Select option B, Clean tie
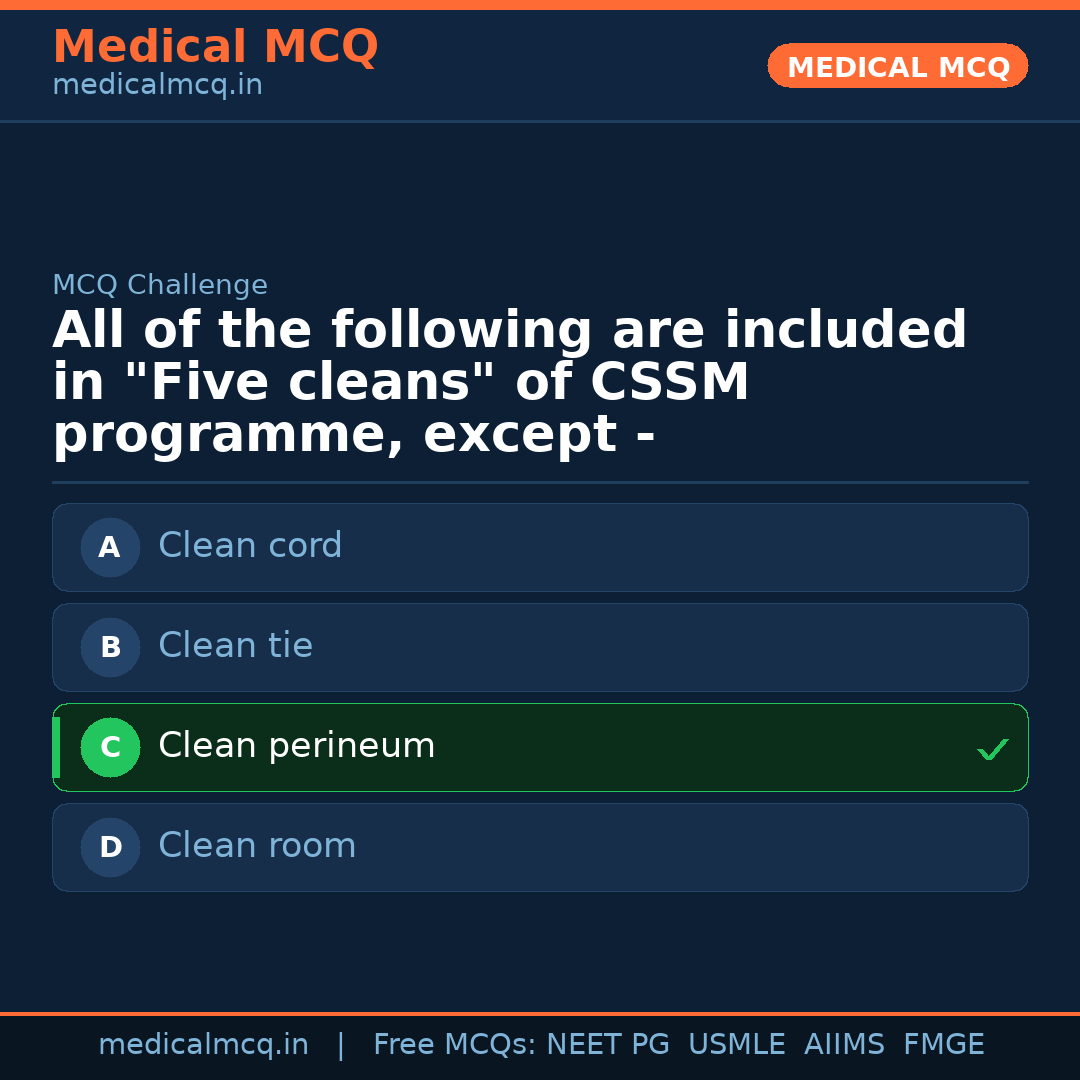Viewport: 1080px width, 1080px height. click(540, 647)
